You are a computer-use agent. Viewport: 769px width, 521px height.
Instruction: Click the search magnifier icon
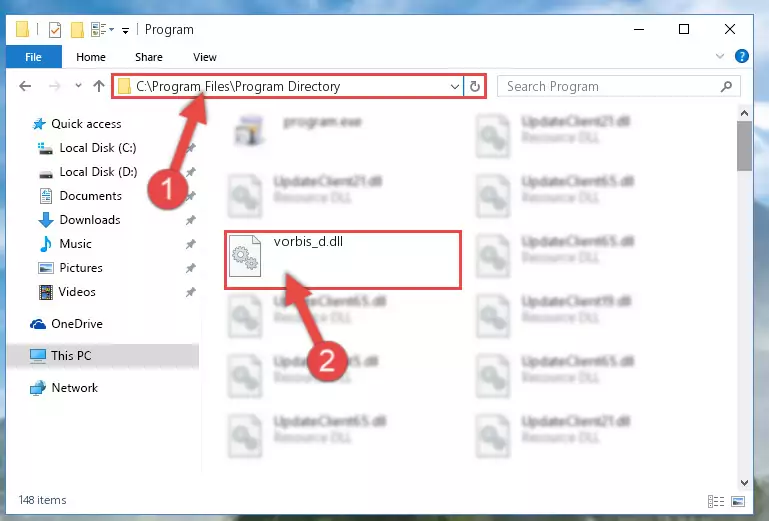pyautogui.click(x=726, y=86)
